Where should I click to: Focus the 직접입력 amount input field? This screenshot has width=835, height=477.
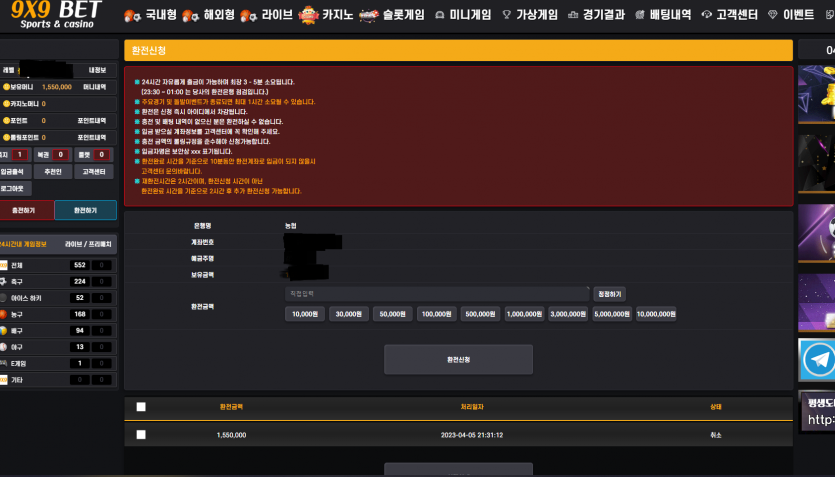pos(436,294)
